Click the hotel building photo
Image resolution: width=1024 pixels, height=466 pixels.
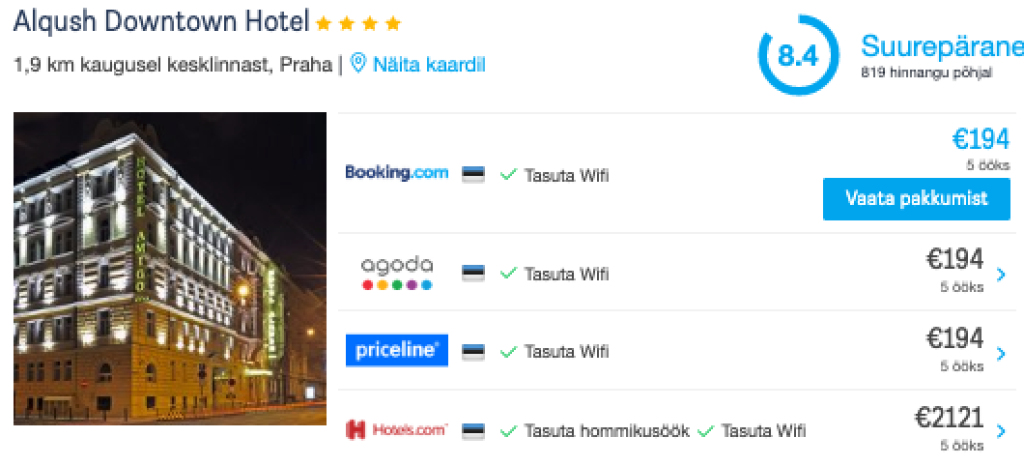pyautogui.click(x=170, y=269)
